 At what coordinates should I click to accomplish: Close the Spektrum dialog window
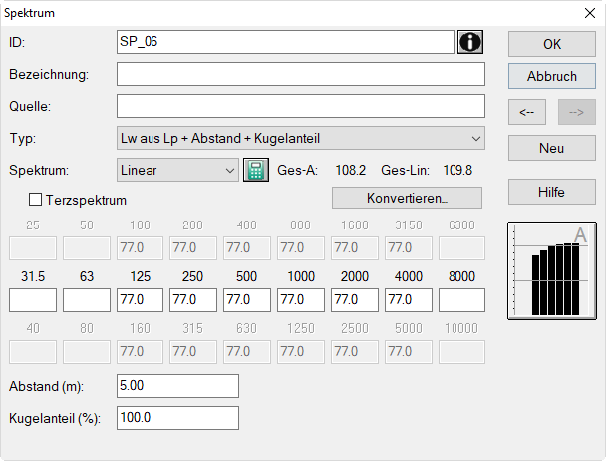[x=590, y=13]
